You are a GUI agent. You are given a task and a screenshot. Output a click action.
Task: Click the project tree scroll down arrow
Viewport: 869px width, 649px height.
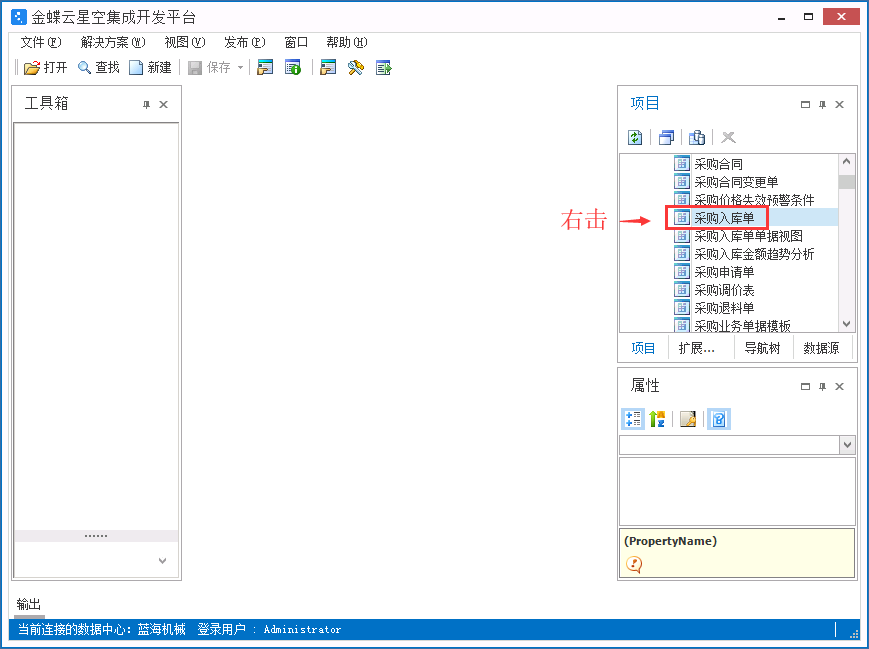coord(846,324)
